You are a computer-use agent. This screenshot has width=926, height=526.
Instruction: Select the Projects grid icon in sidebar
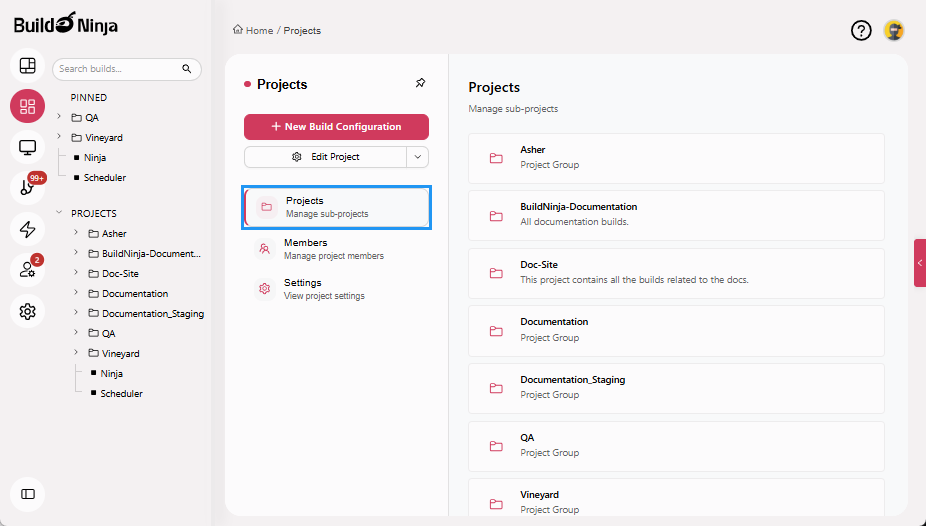click(28, 106)
